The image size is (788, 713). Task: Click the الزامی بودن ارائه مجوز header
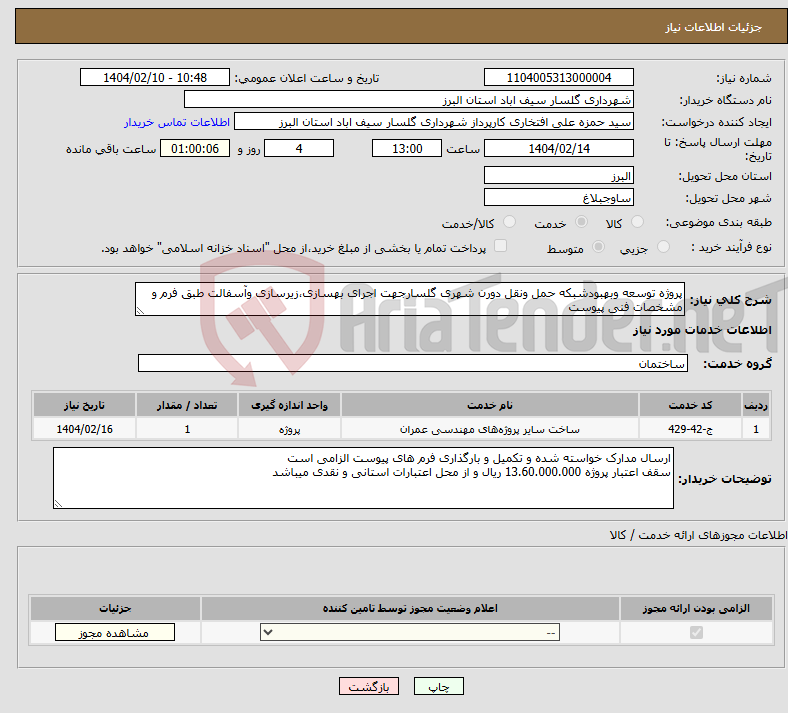pyautogui.click(x=696, y=608)
